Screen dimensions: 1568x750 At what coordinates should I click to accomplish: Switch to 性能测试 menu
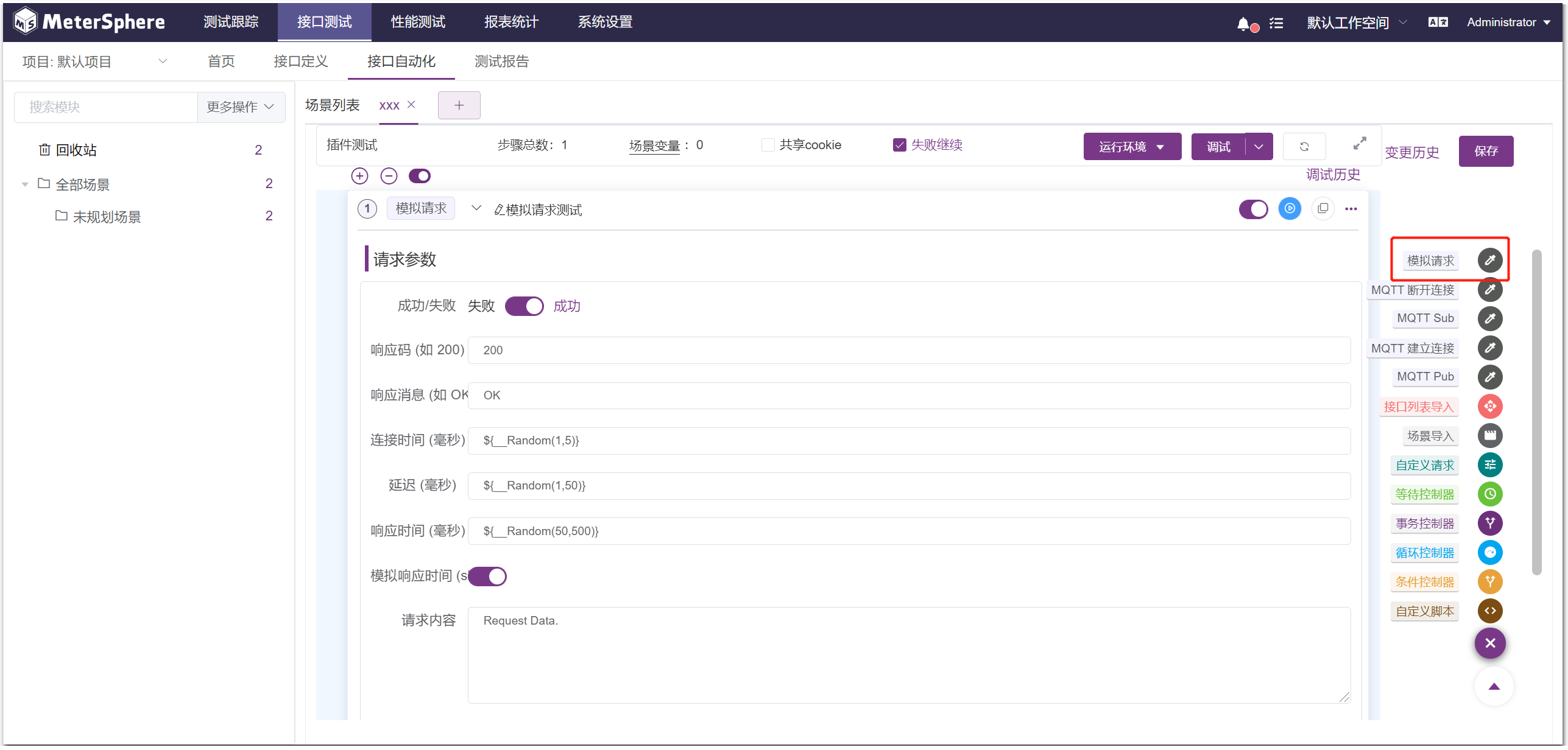[418, 22]
